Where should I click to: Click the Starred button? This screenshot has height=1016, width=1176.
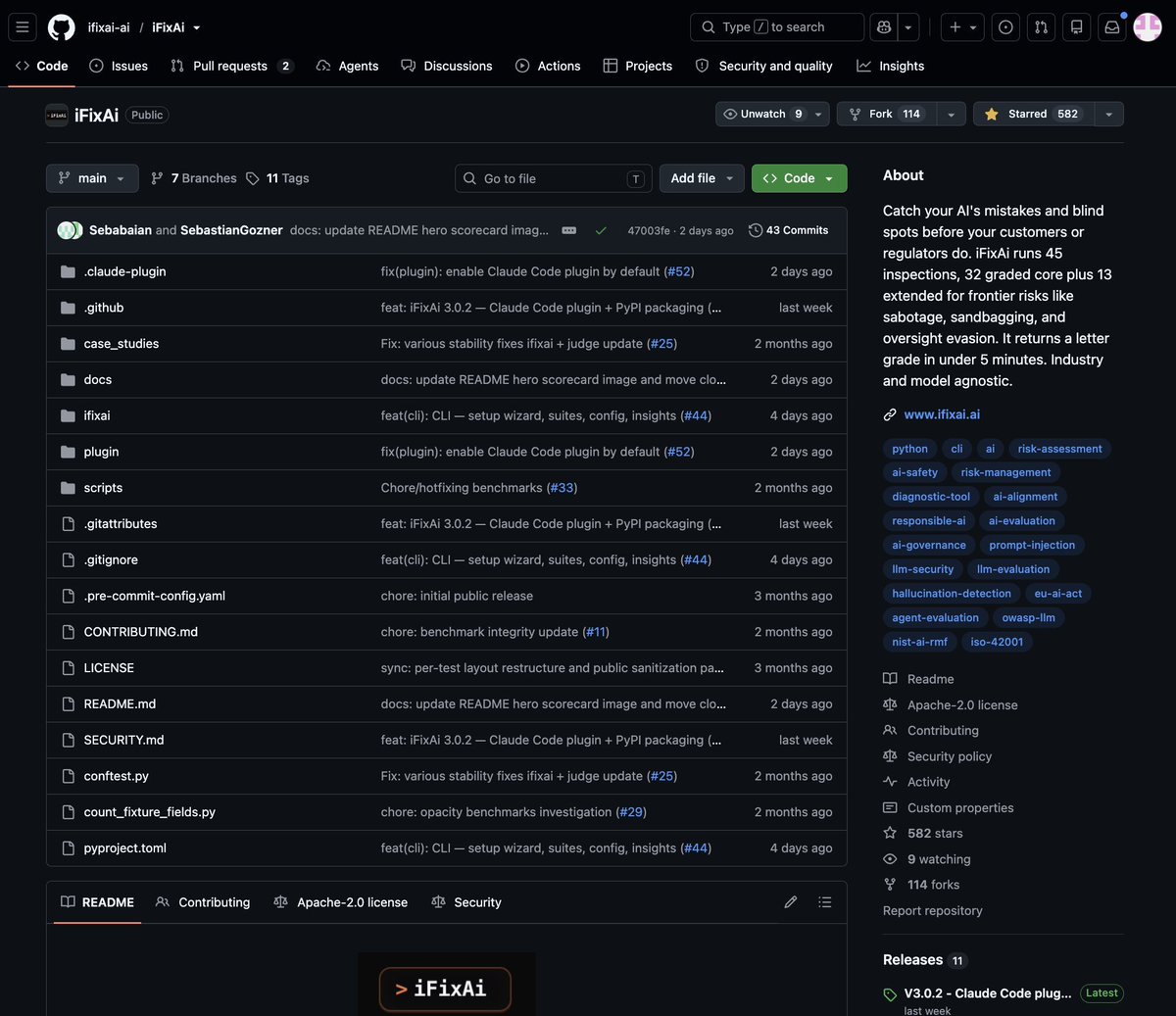click(x=1034, y=114)
